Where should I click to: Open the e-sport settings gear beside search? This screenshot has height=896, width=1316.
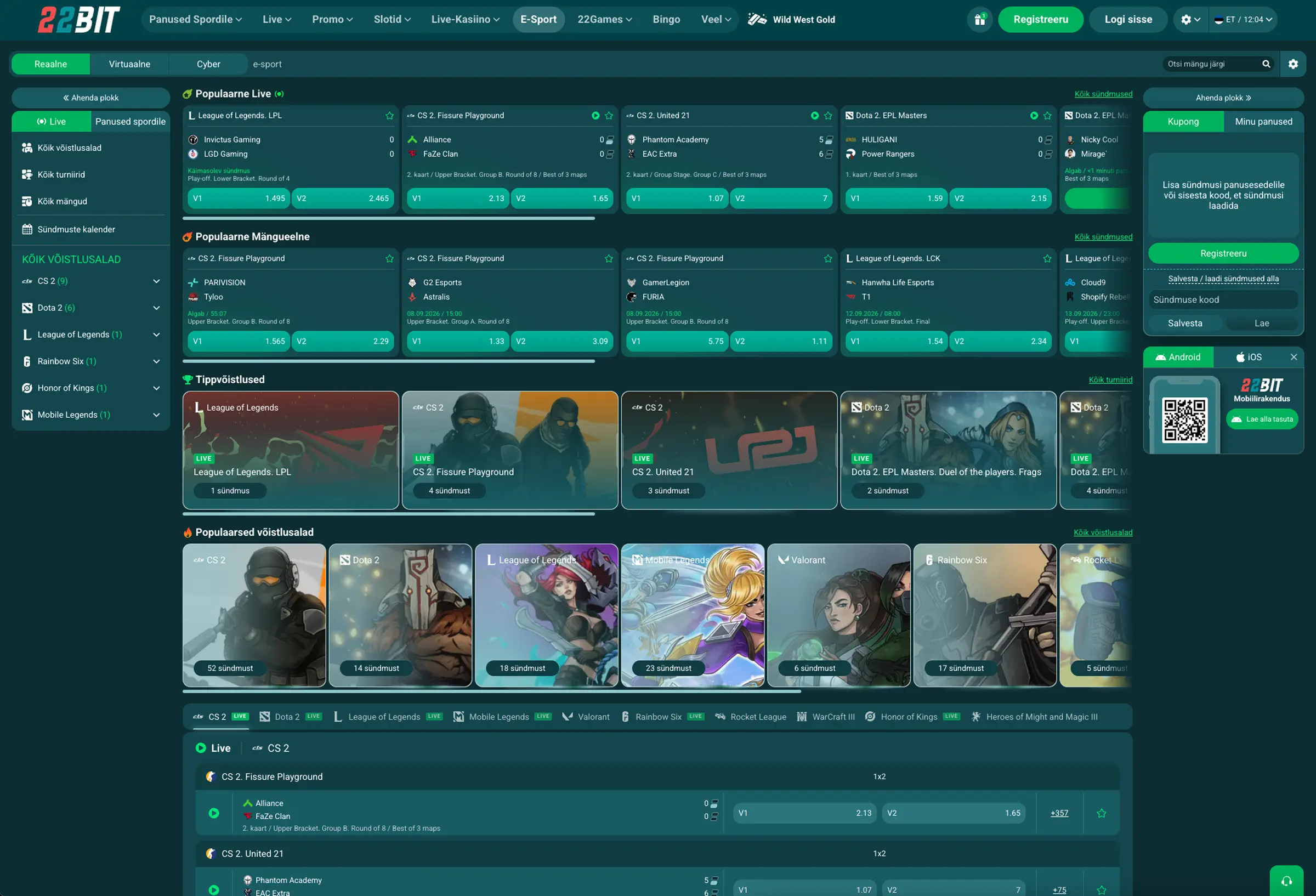(x=1293, y=64)
